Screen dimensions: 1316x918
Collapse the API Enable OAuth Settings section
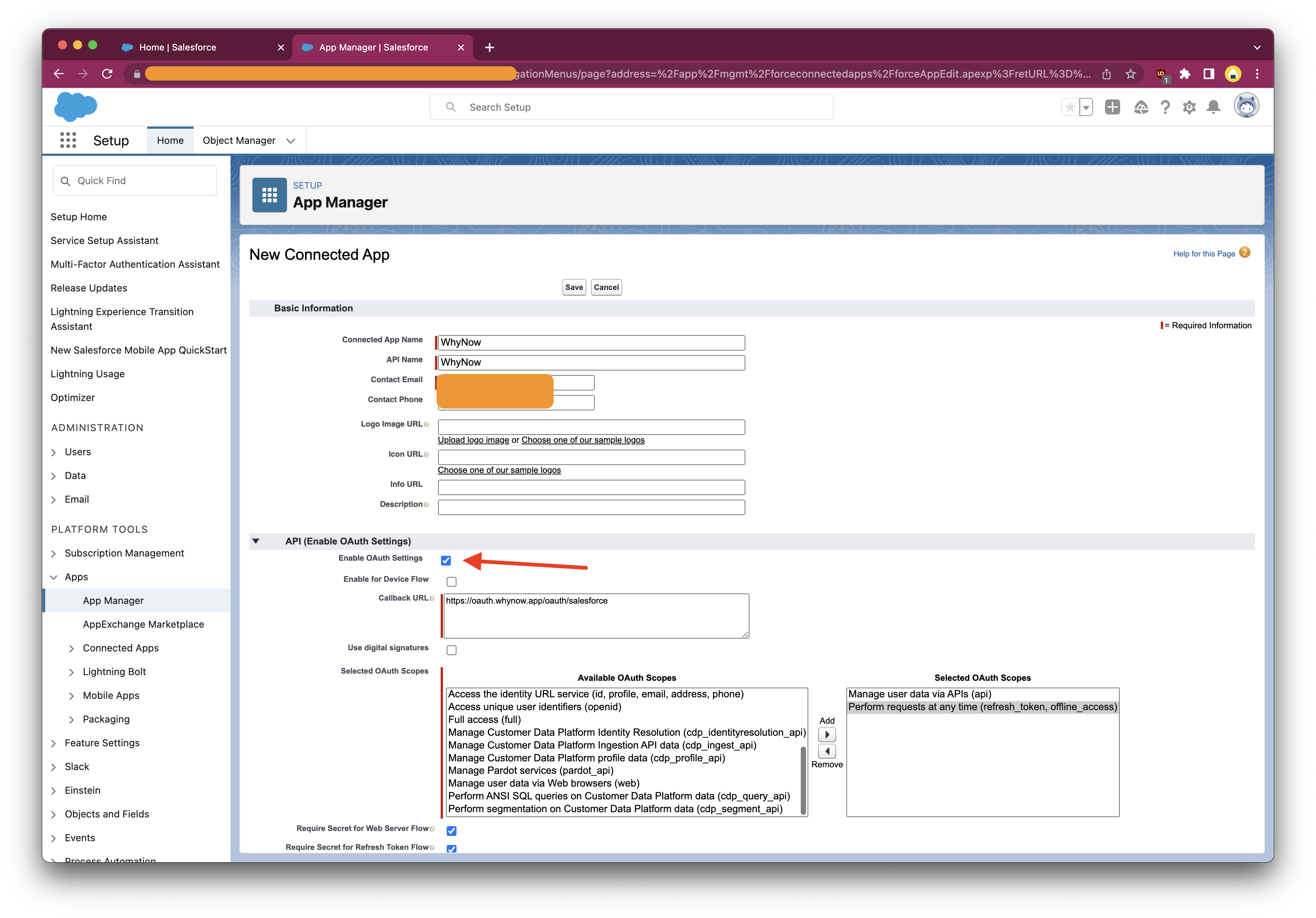pos(256,541)
